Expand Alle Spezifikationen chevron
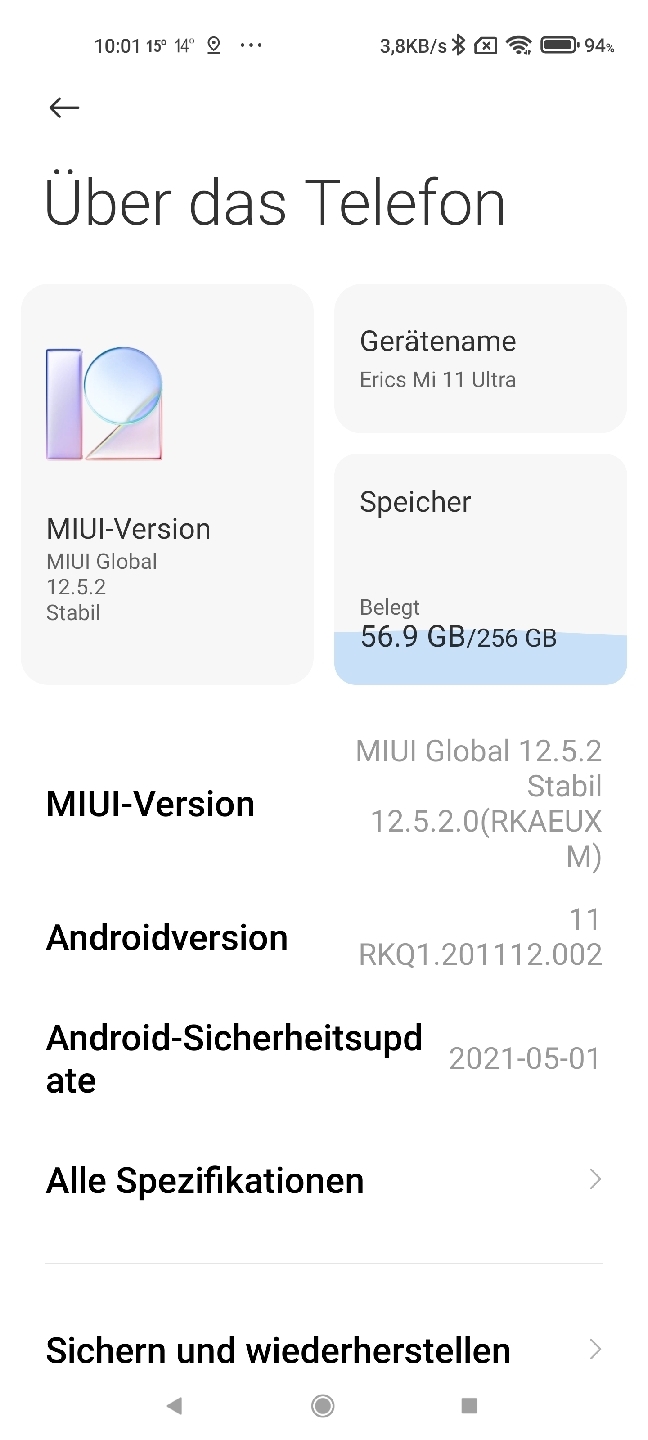Screen dimensions: 648x1440 tap(595, 1180)
